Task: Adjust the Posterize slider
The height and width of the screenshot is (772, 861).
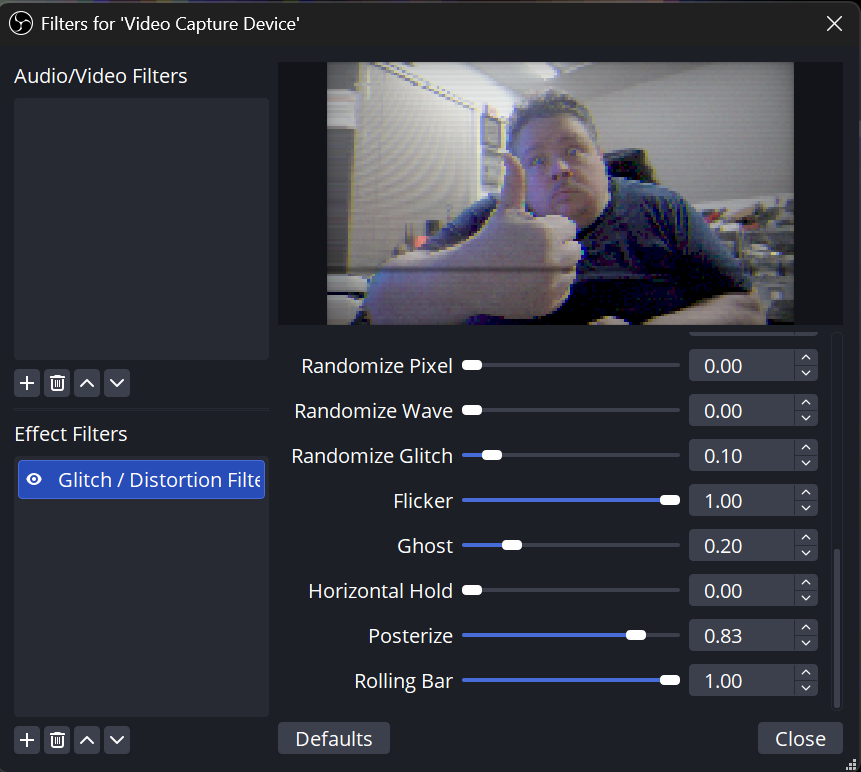Action: (571, 635)
